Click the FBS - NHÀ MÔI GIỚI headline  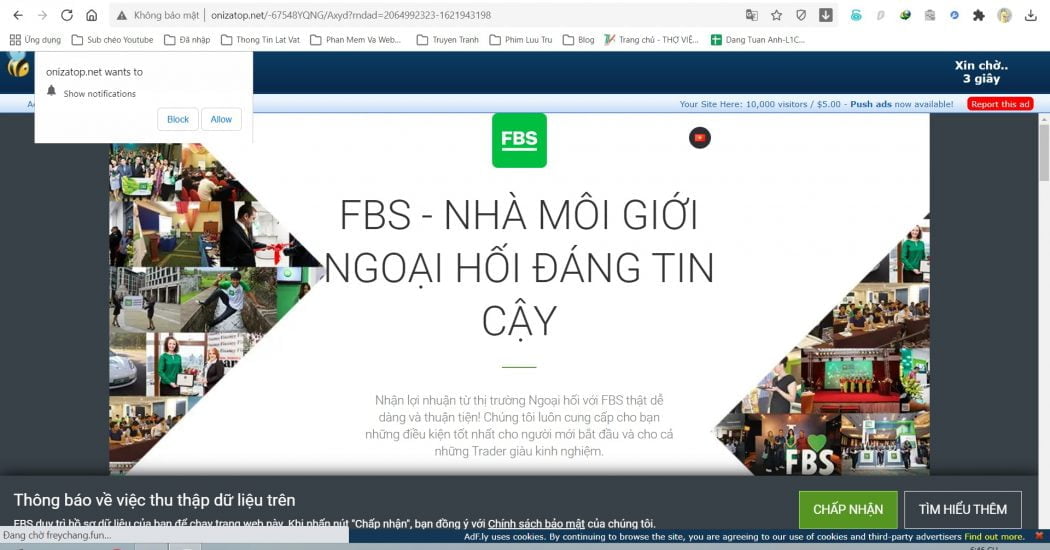click(519, 267)
